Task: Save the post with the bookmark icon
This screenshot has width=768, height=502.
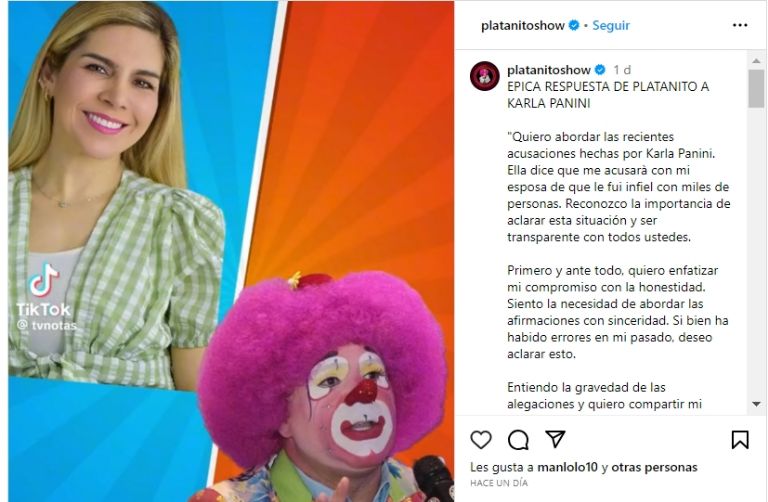Action: pos(740,440)
